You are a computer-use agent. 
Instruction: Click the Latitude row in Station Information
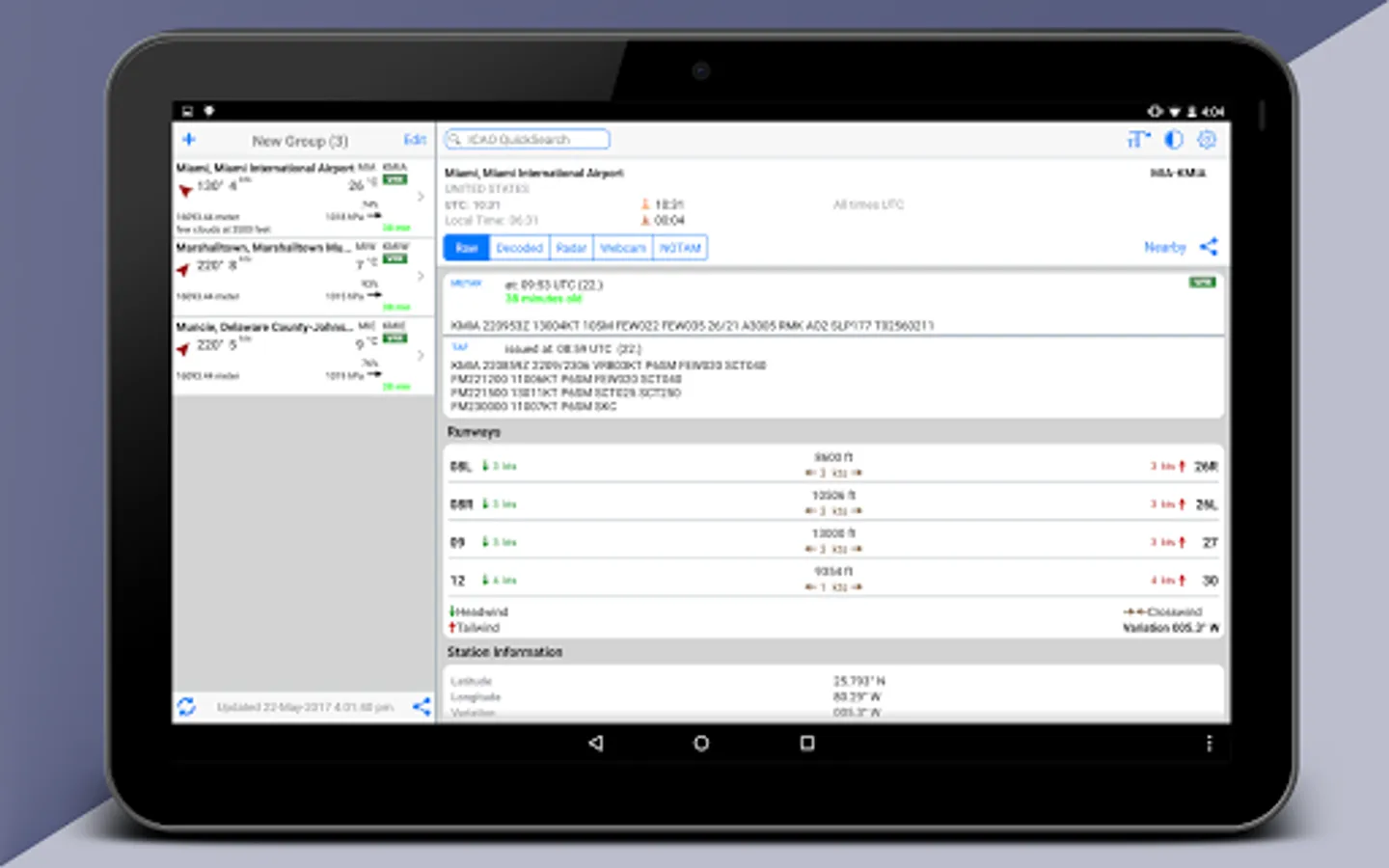coord(833,681)
